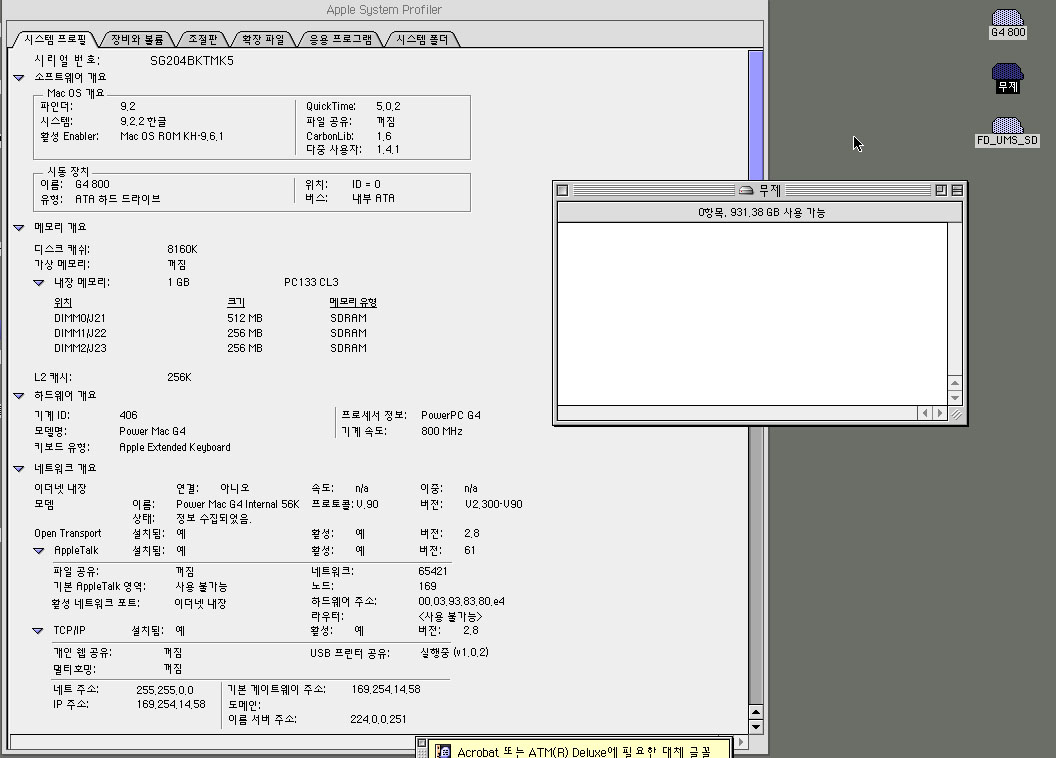Toggle the 네트워크 개요 disclosure triangle
The width and height of the screenshot is (1056, 758).
[19, 468]
